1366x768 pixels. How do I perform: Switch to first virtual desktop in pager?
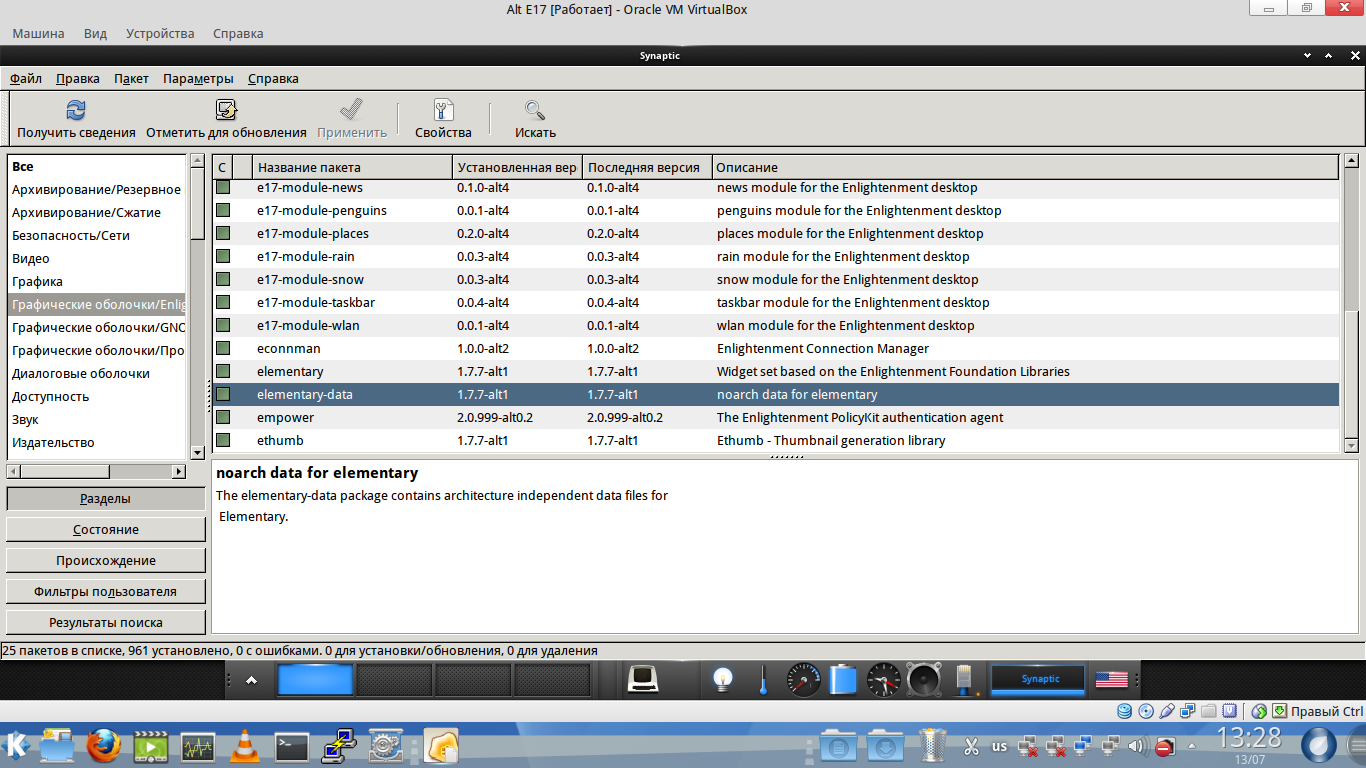315,680
